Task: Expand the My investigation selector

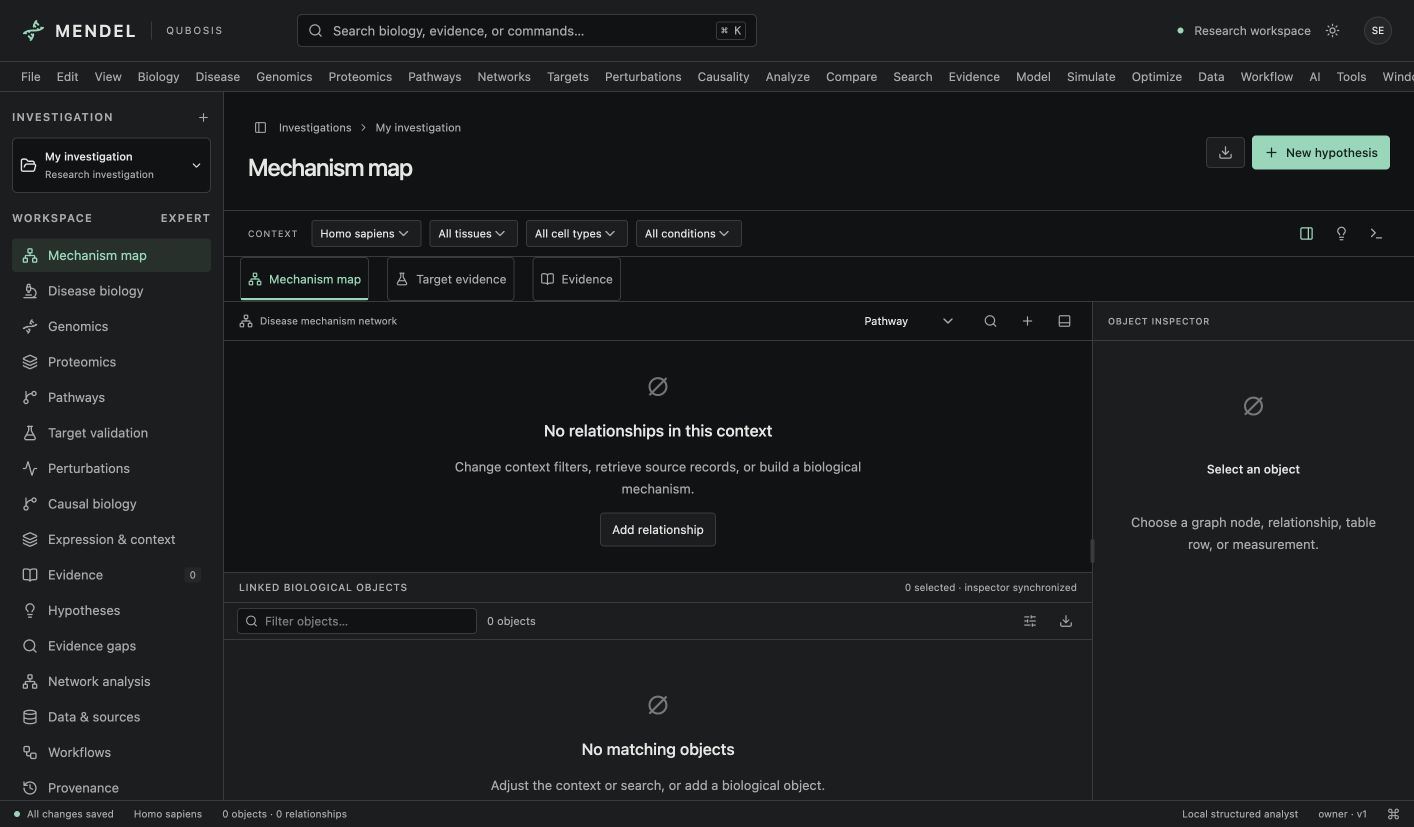Action: [x=111, y=165]
